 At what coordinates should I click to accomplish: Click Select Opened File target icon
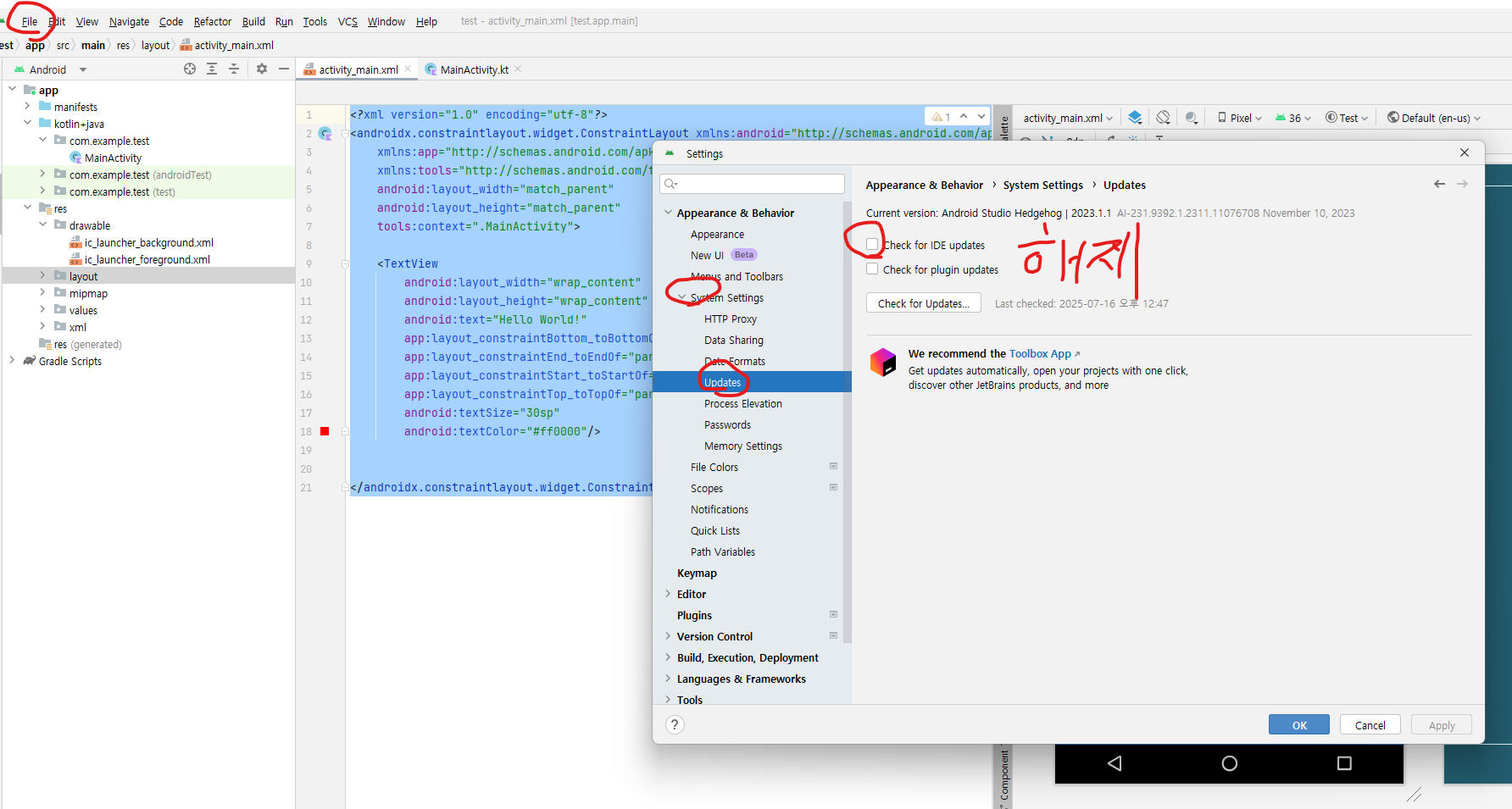[190, 69]
